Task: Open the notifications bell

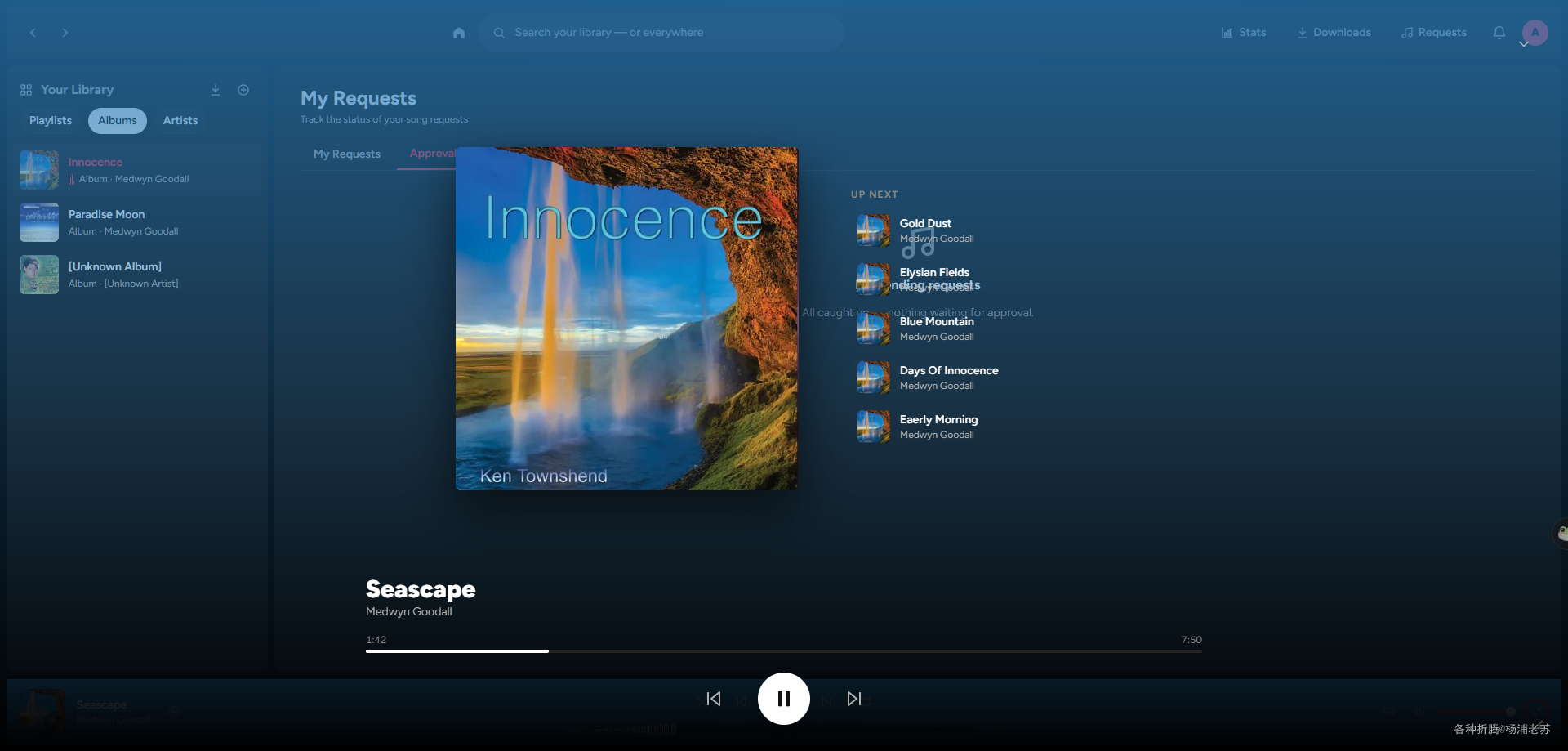Action: (1499, 33)
